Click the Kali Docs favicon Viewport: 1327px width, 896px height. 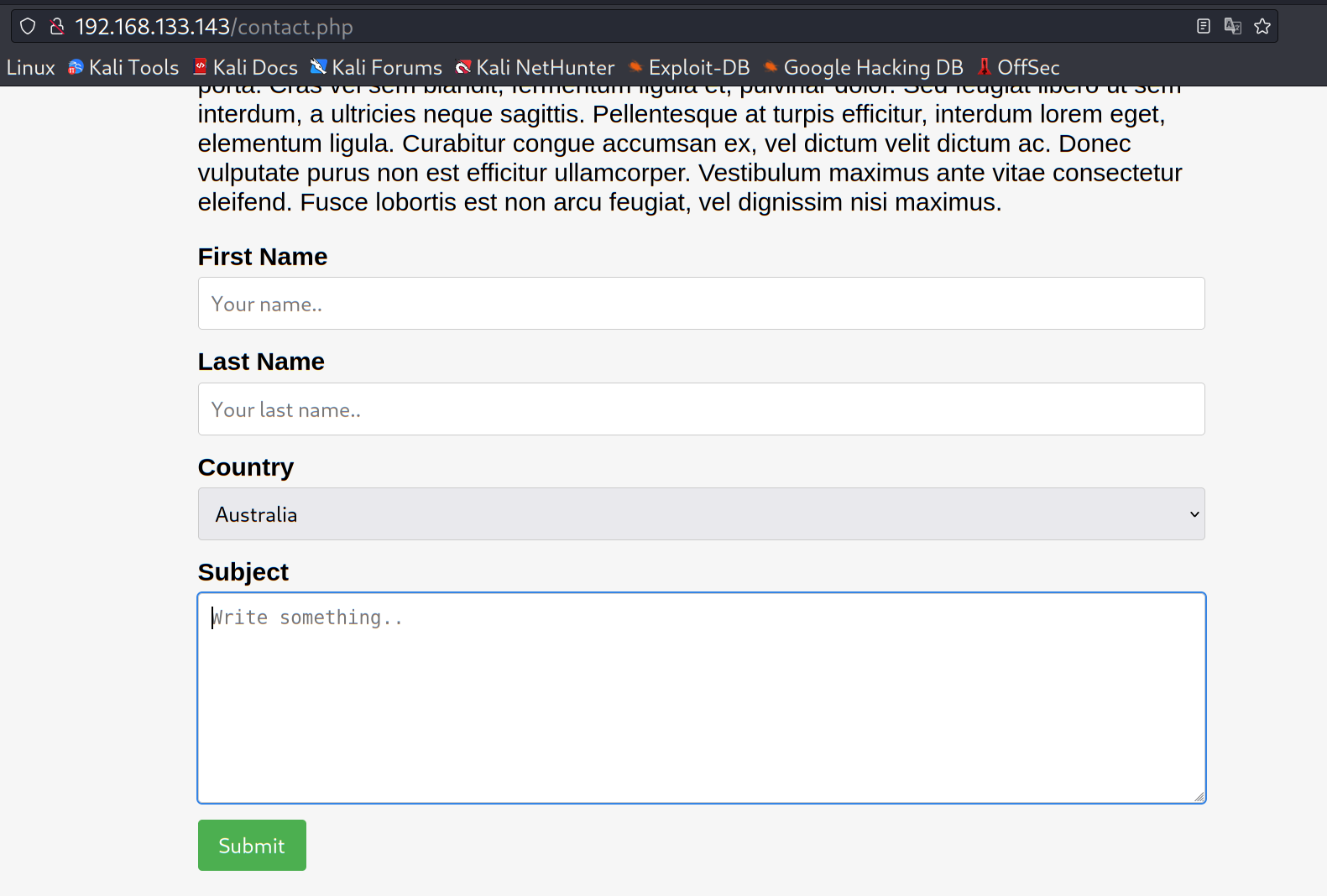201,67
